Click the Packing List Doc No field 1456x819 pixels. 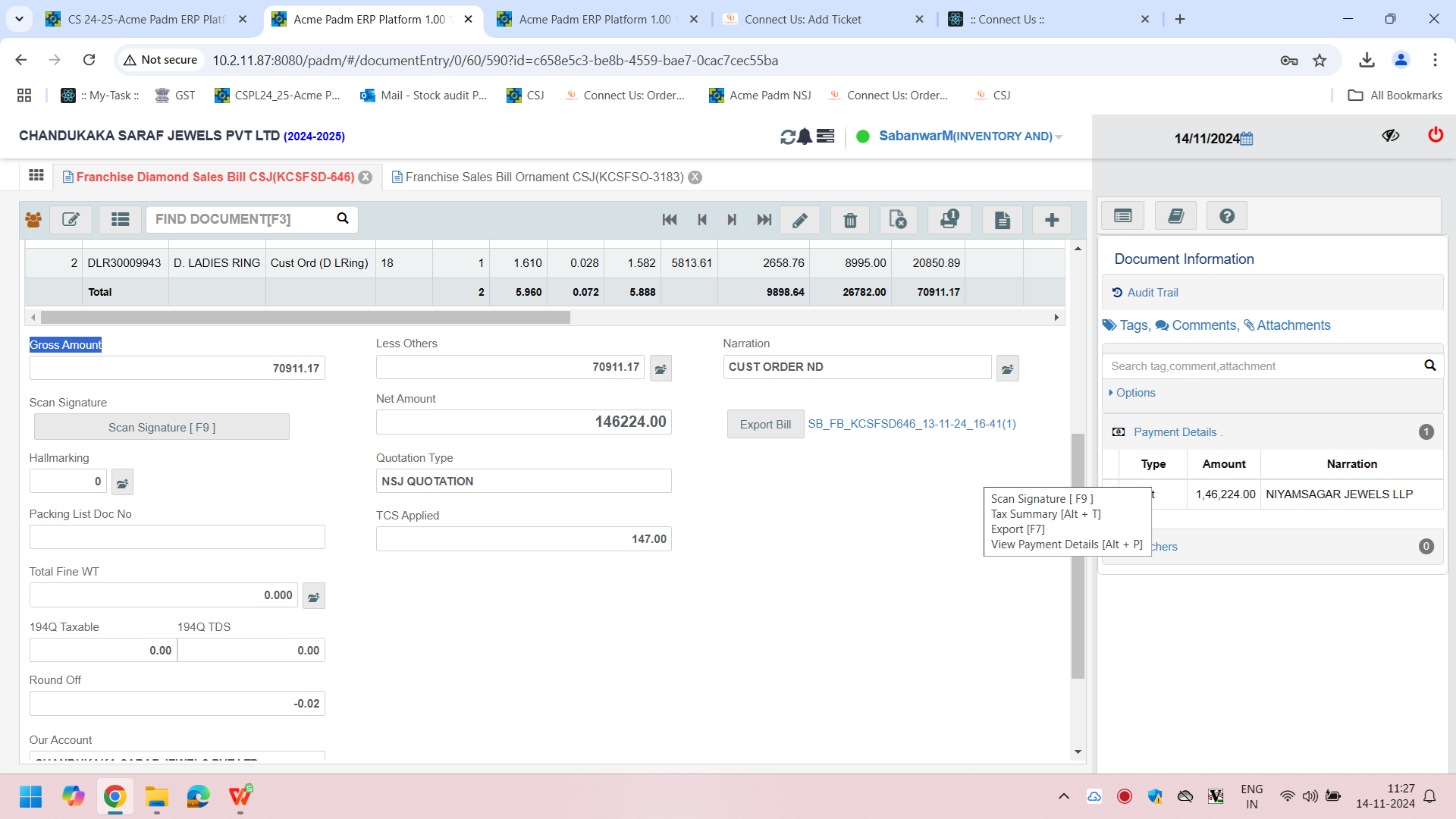point(177,537)
